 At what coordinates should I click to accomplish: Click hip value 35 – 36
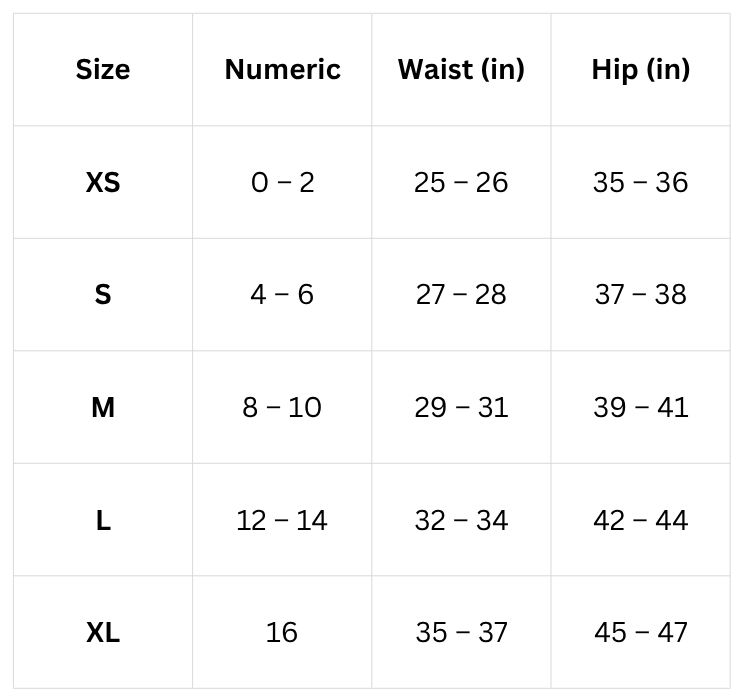tap(640, 182)
